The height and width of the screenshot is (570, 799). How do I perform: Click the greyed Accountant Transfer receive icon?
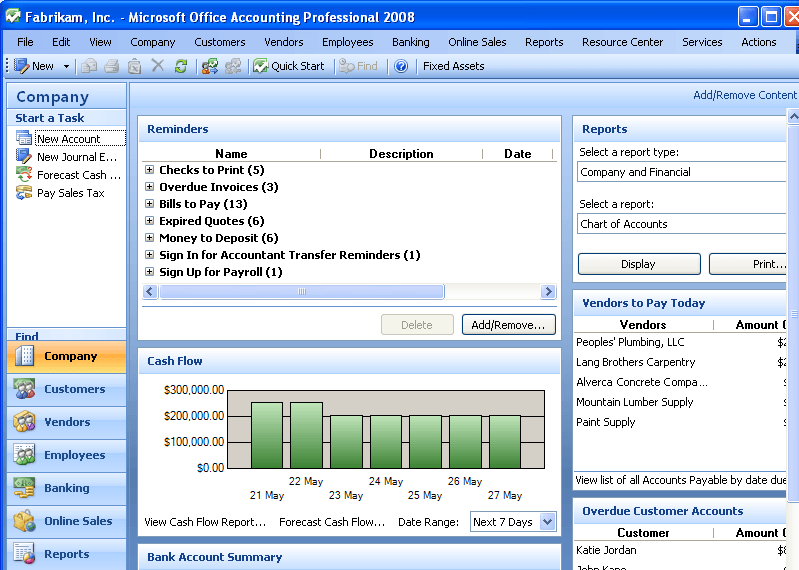click(233, 66)
